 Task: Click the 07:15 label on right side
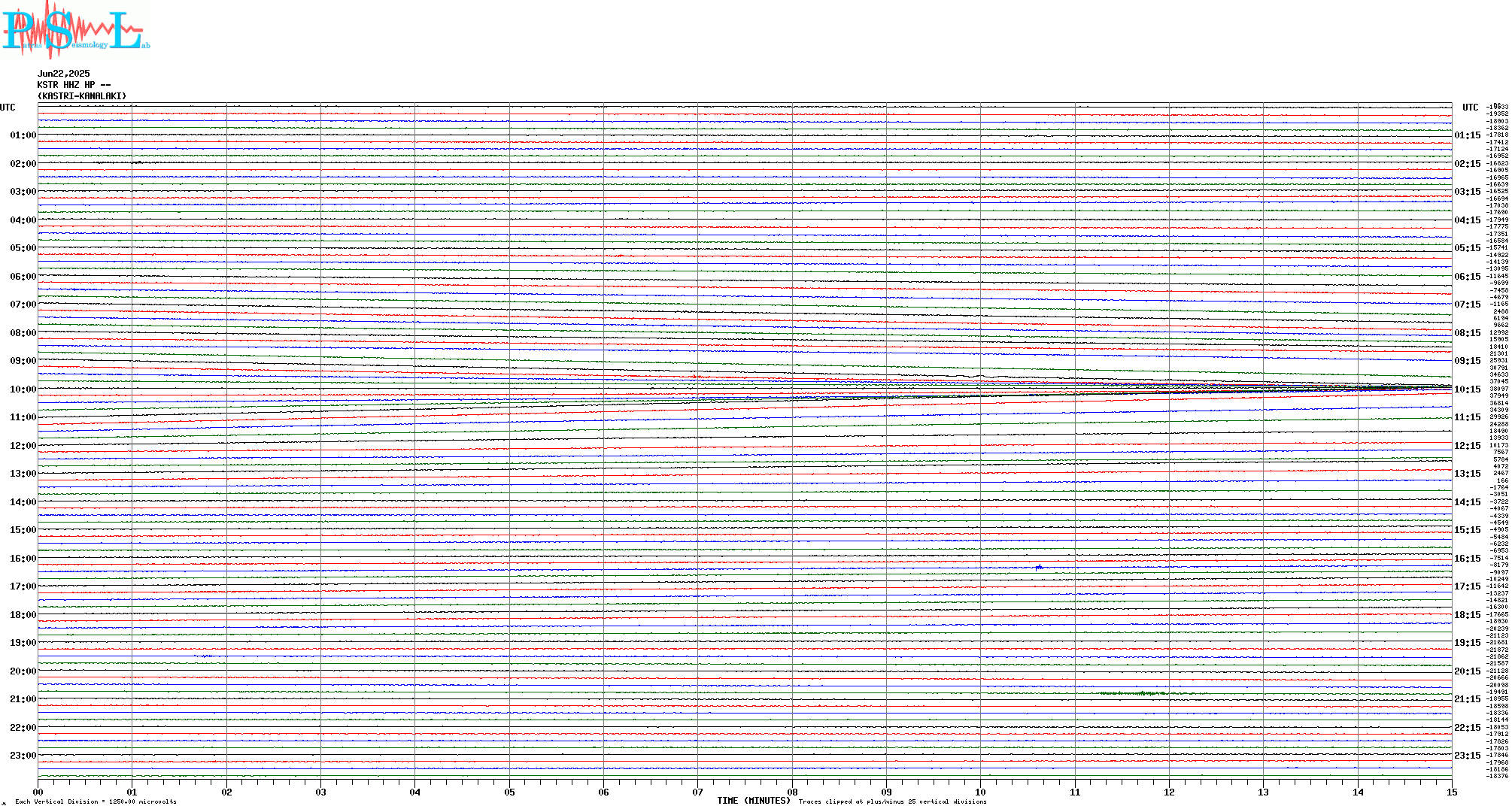click(1468, 305)
